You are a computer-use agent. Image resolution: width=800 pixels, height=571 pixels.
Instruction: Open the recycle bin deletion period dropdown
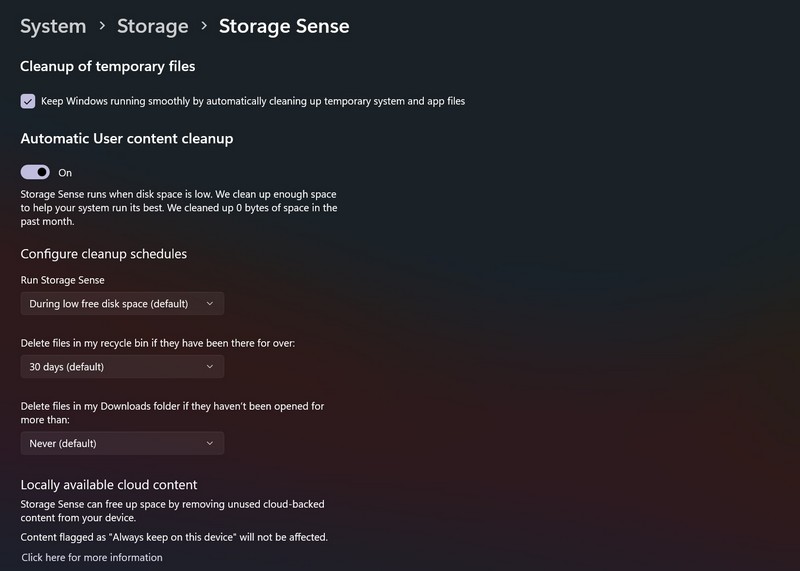tap(122, 367)
